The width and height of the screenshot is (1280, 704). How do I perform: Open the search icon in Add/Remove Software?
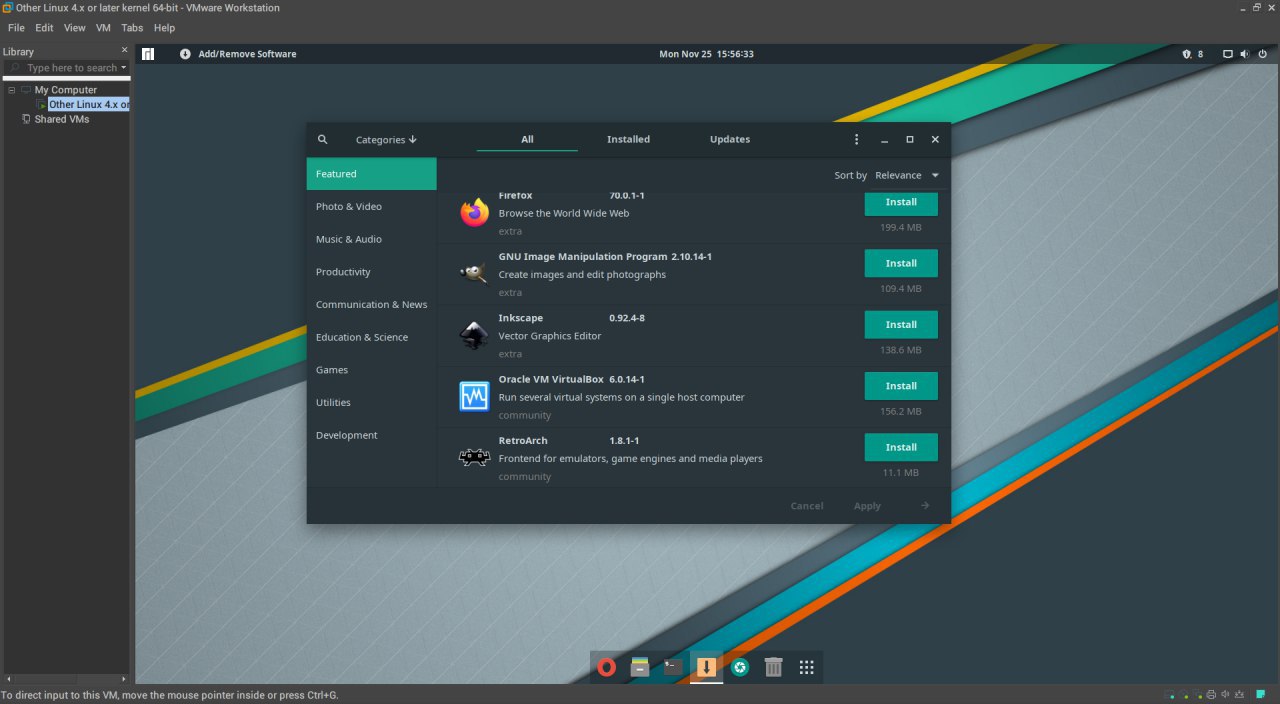coord(322,140)
